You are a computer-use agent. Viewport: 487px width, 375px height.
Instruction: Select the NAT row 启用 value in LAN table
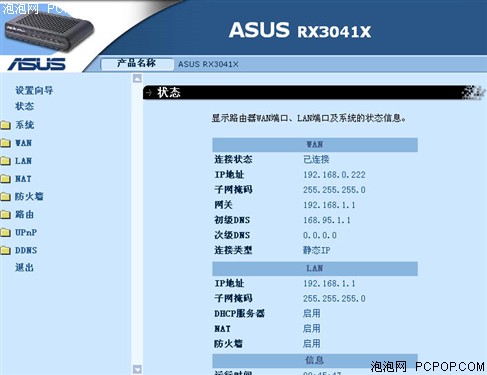311,329
